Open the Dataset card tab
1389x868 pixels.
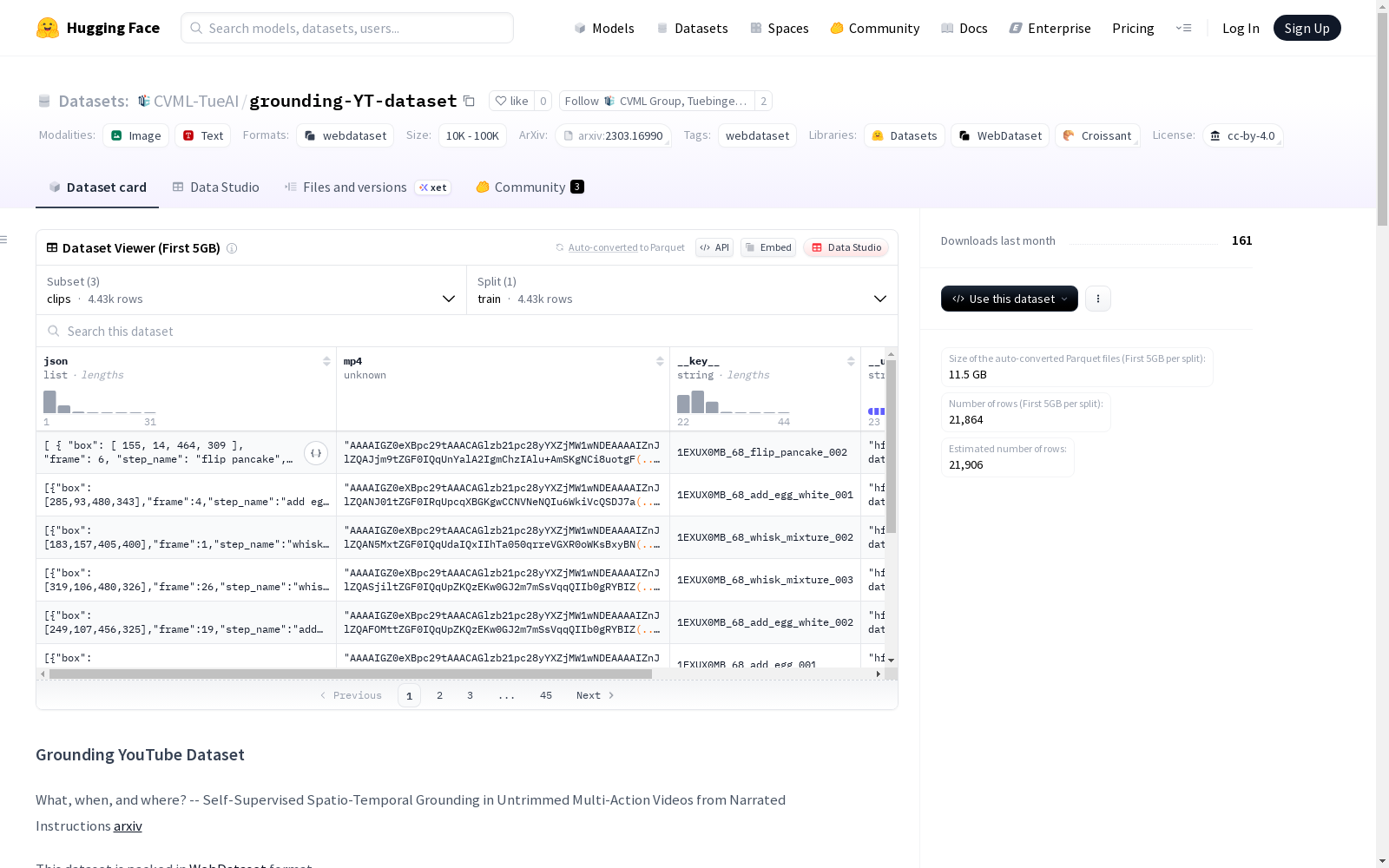coord(97,187)
